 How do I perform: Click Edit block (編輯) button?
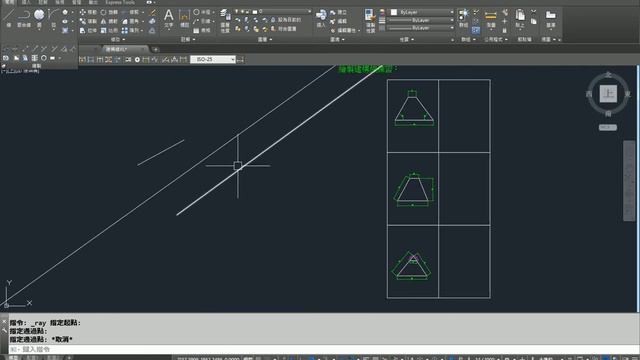[x=339, y=21]
